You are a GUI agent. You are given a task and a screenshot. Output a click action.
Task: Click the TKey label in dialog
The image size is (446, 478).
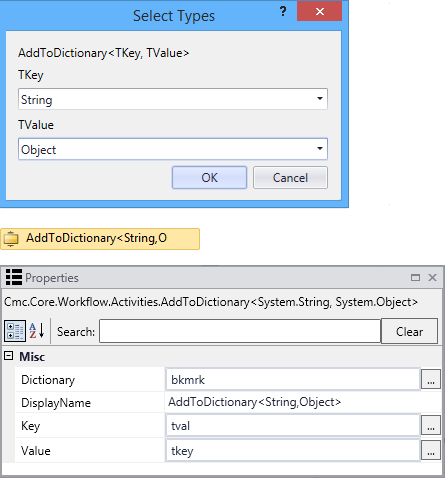(31, 75)
